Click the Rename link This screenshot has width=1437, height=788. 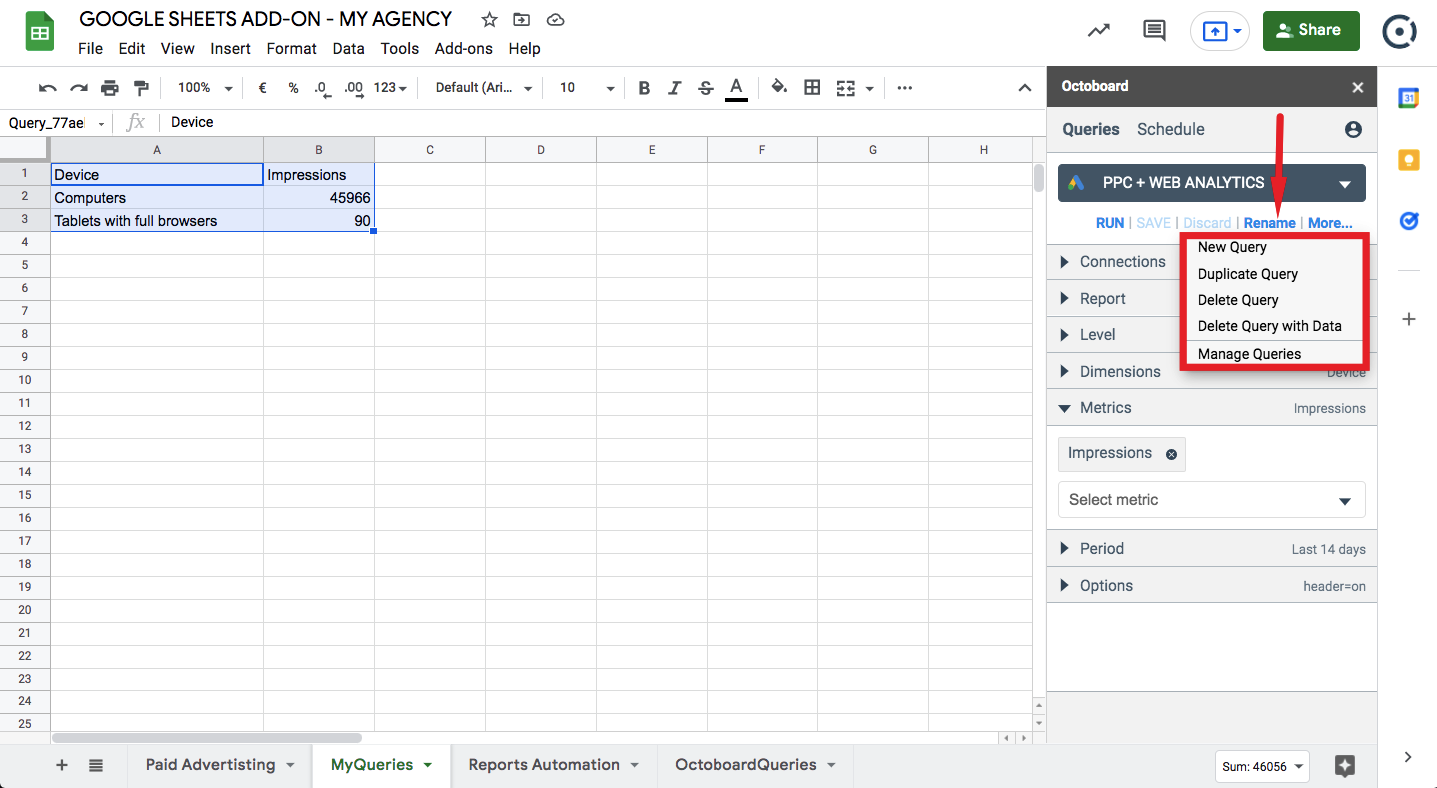[x=1270, y=223]
